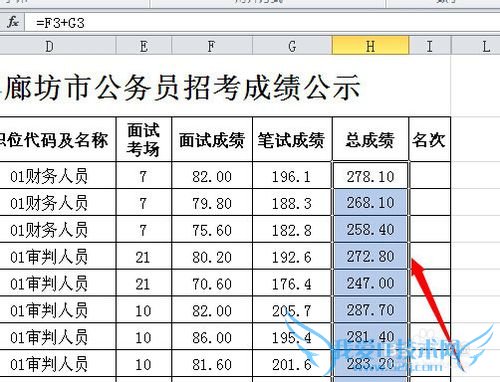Click interview score cell 80.20
The image size is (500, 382).
pos(212,256)
